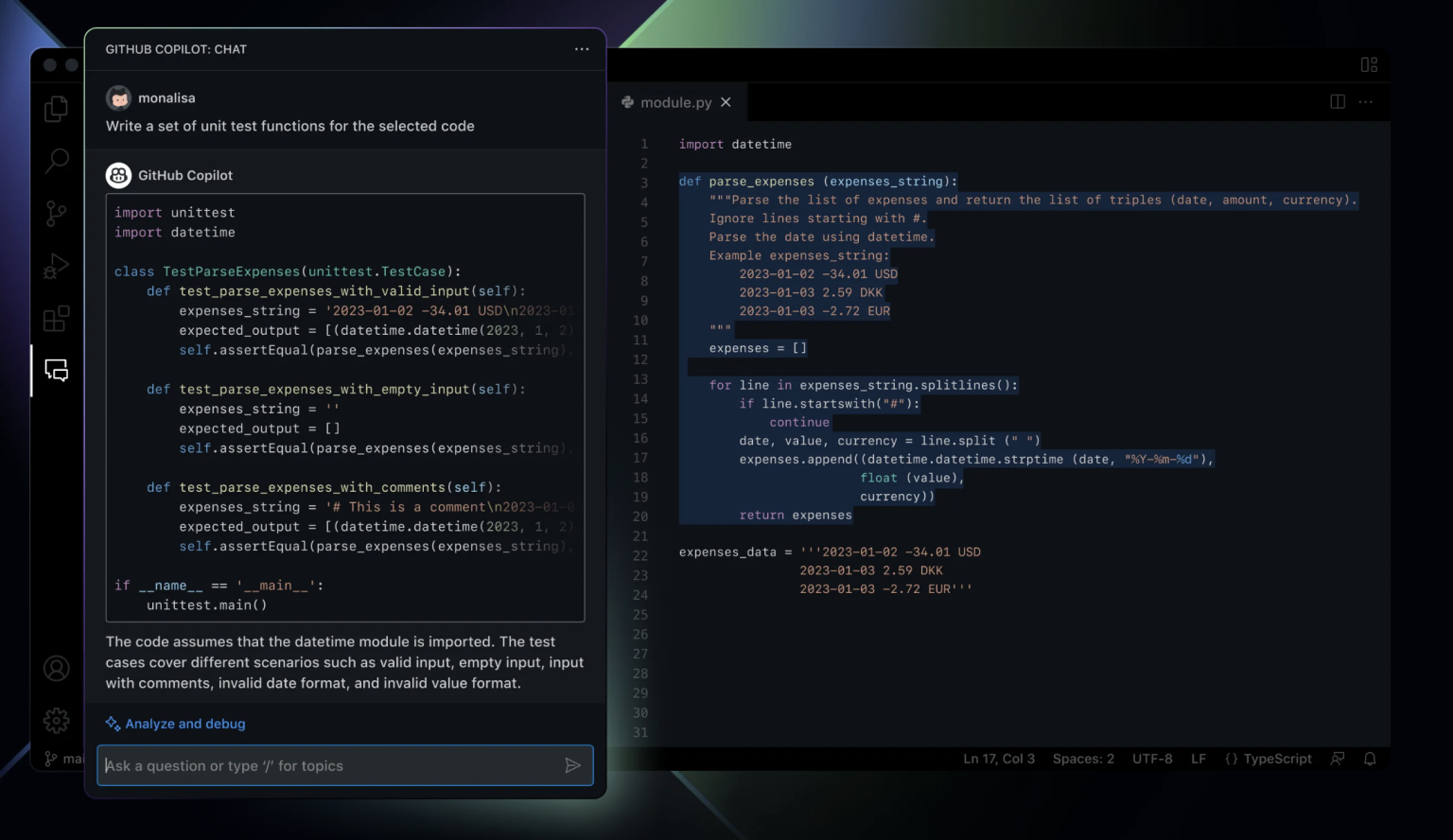
Task: Open the Extensions view
Action: (56, 319)
